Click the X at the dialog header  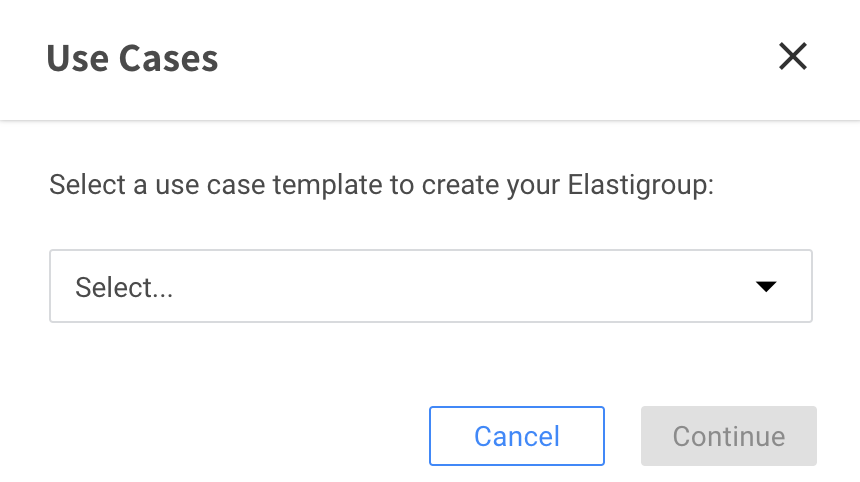(x=792, y=57)
